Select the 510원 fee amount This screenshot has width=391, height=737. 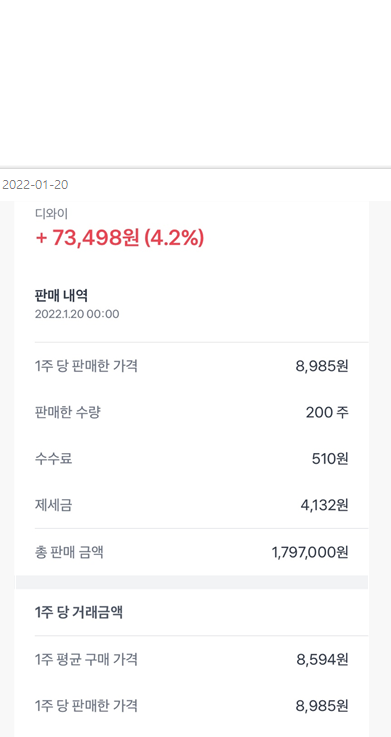coord(330,459)
